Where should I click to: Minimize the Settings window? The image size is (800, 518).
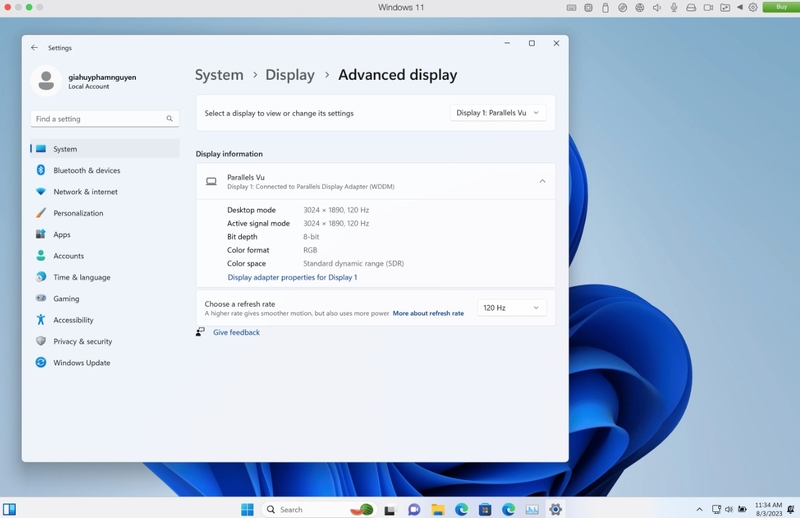pyautogui.click(x=507, y=43)
